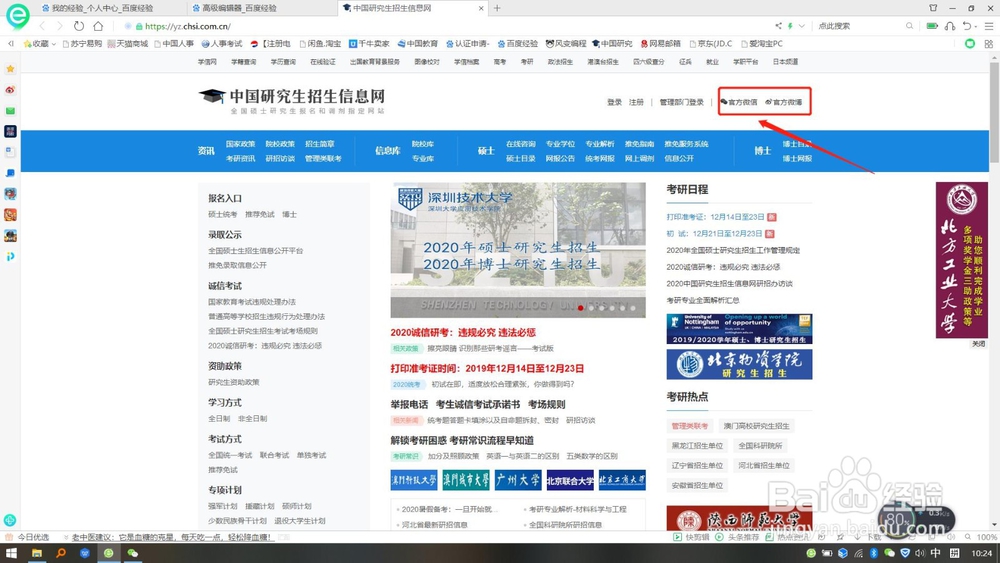Select the first red carousel dot
This screenshot has height=563, width=1000.
pos(580,307)
